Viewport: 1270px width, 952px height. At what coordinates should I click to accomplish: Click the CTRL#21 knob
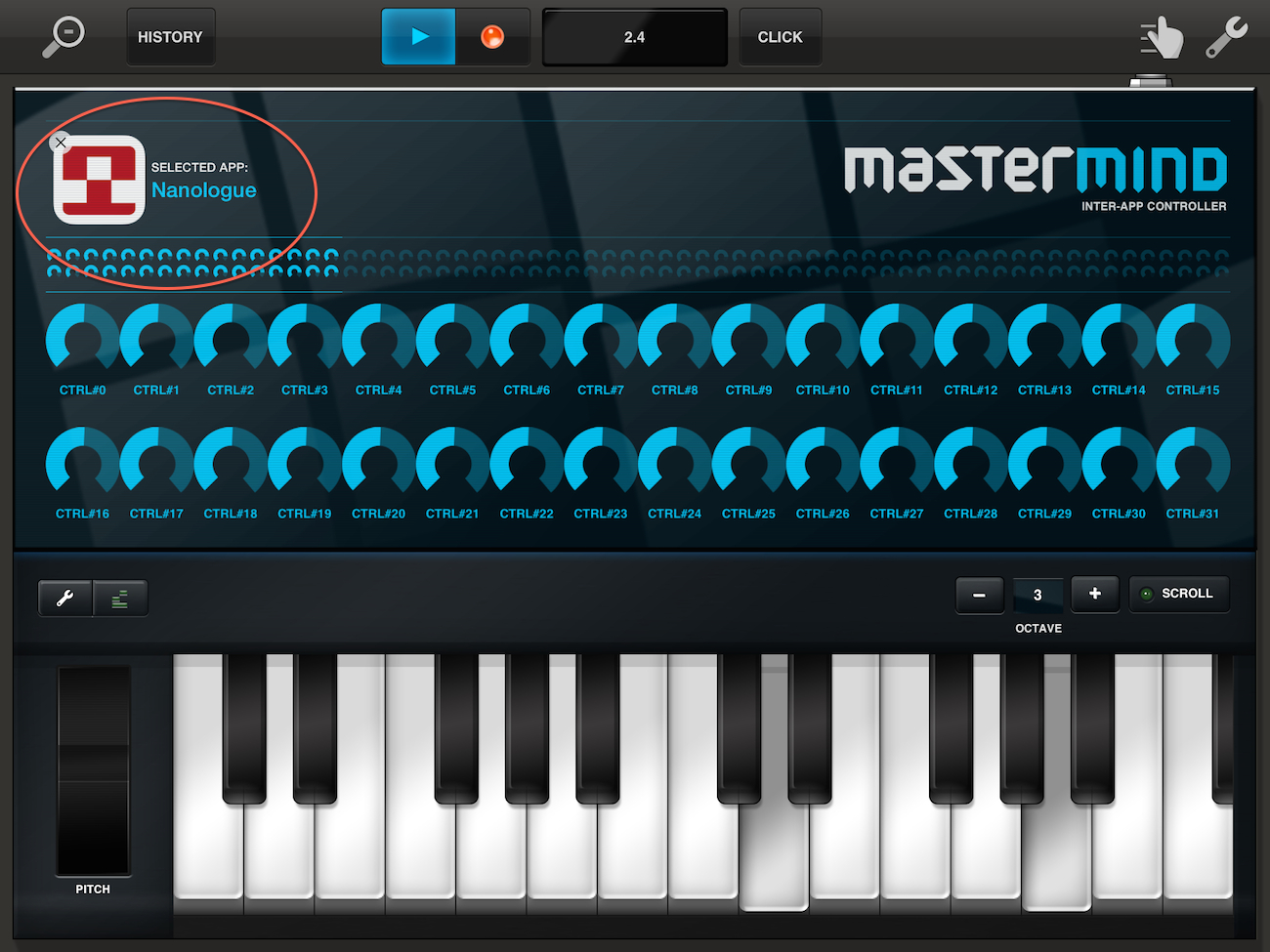(452, 462)
